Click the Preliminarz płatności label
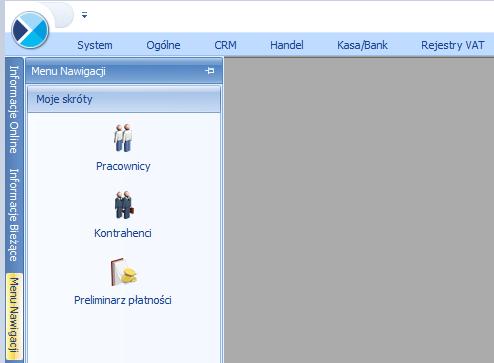This screenshot has height=363, width=494. click(123, 300)
